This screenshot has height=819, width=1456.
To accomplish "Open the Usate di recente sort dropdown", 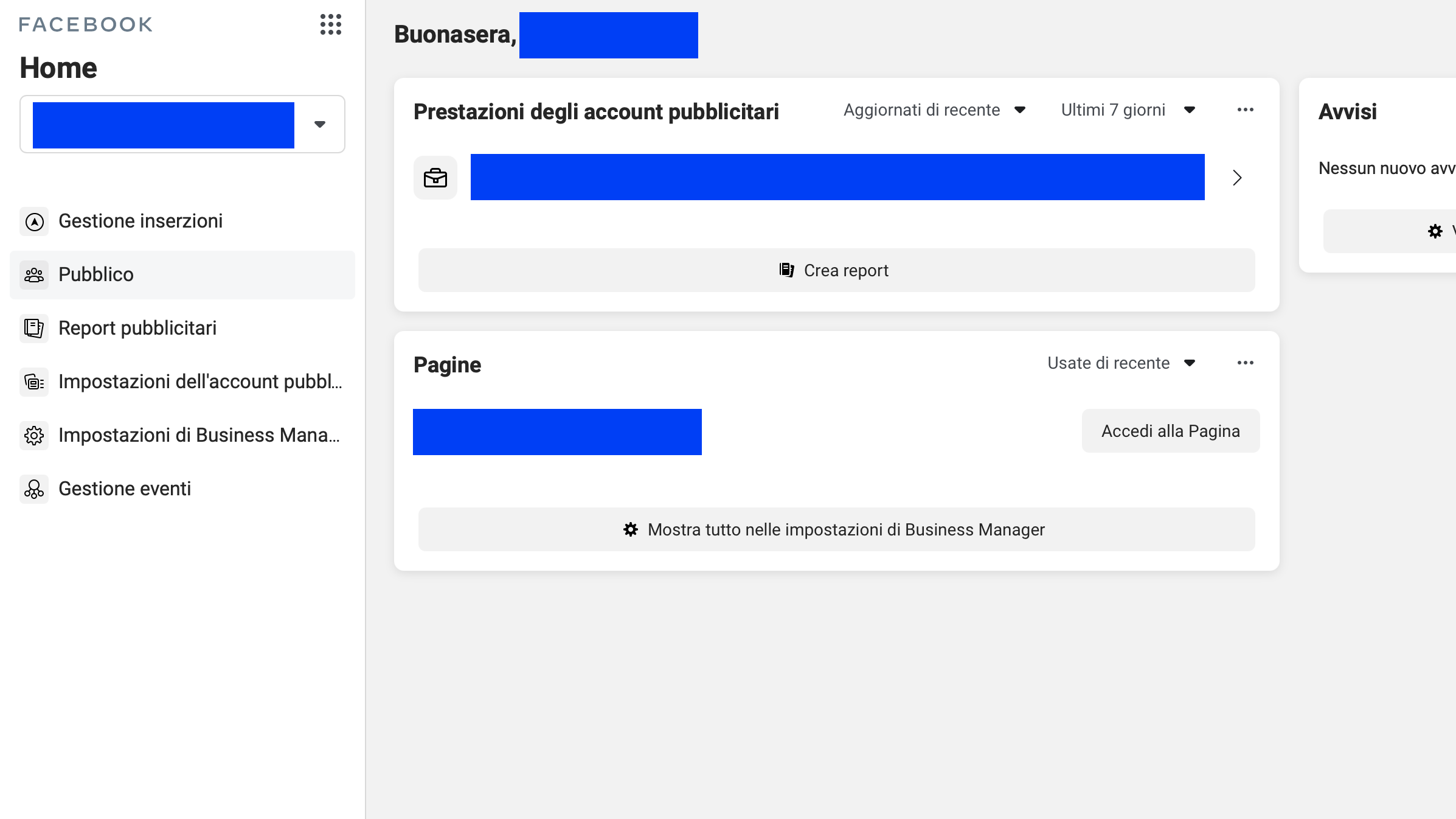I will point(1121,363).
